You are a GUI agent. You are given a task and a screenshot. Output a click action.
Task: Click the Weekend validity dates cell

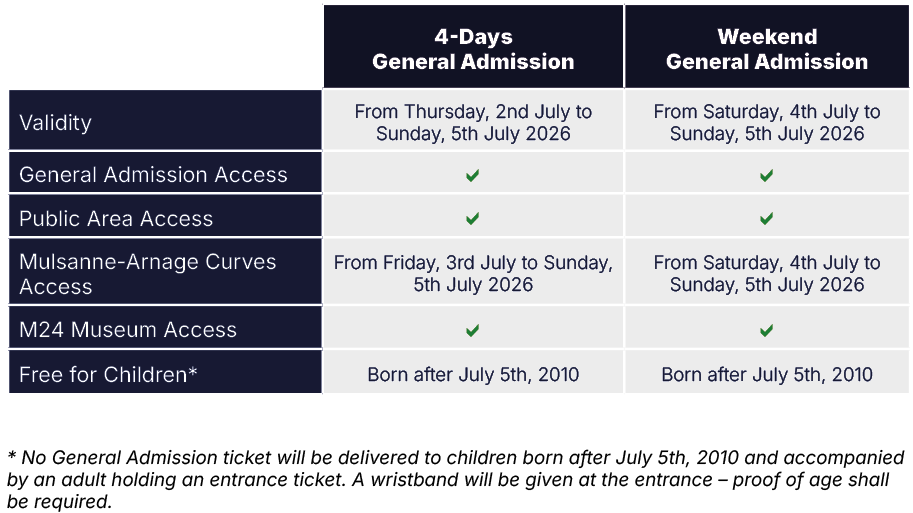pos(766,123)
